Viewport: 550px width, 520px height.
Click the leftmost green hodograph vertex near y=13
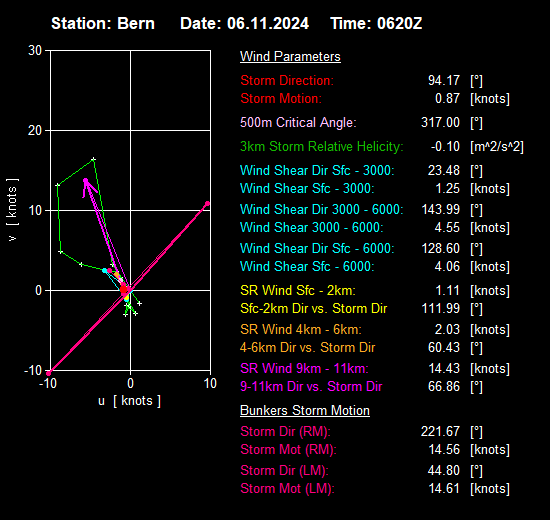(58, 185)
